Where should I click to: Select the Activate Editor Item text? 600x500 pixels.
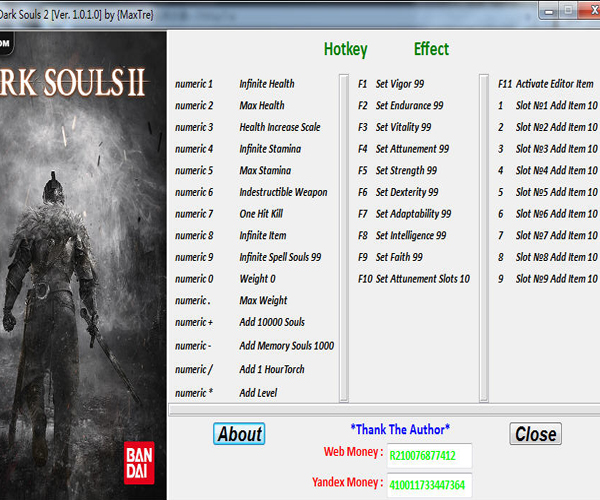point(554,84)
